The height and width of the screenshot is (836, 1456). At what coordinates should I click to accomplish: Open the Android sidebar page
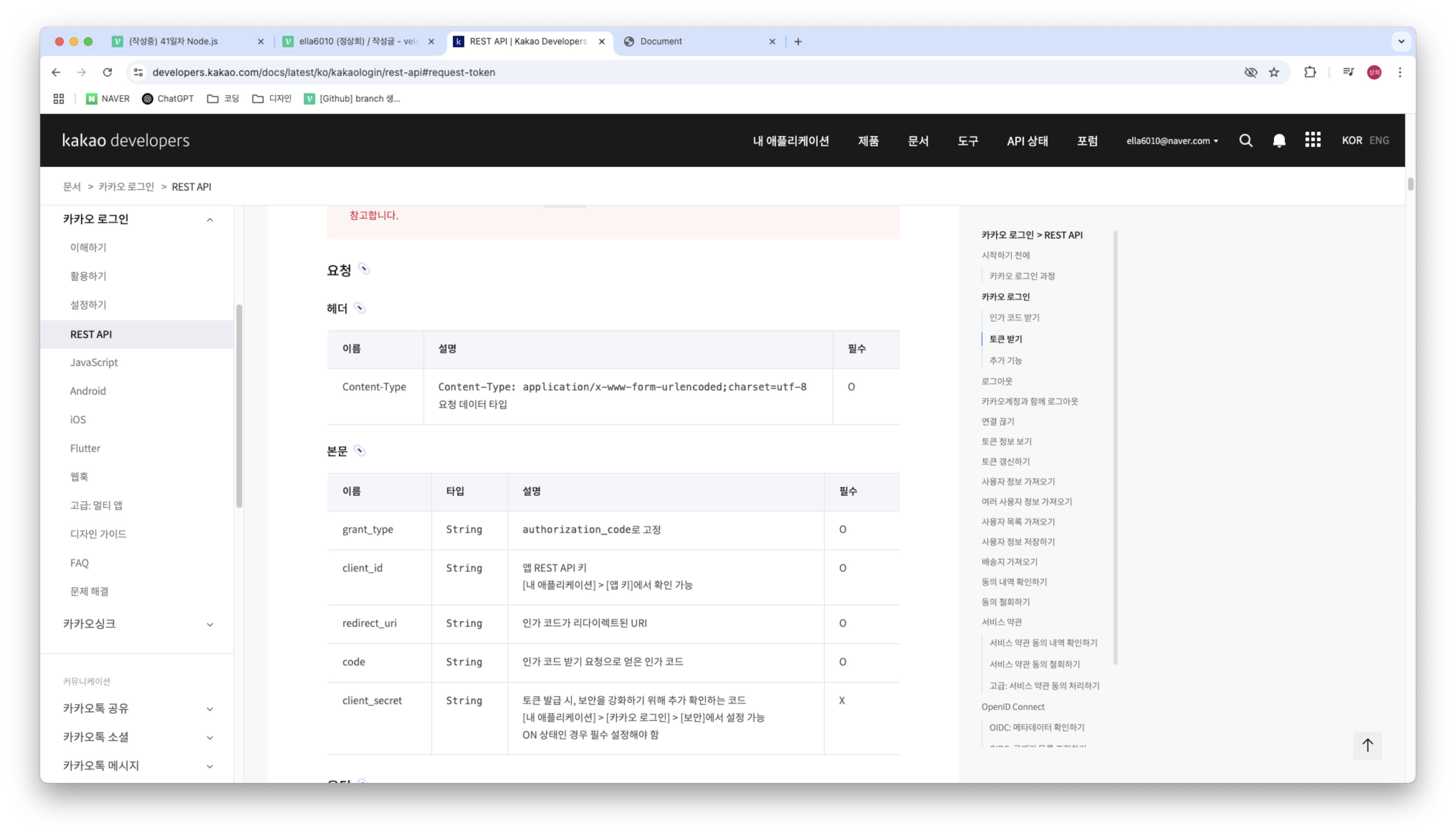88,391
